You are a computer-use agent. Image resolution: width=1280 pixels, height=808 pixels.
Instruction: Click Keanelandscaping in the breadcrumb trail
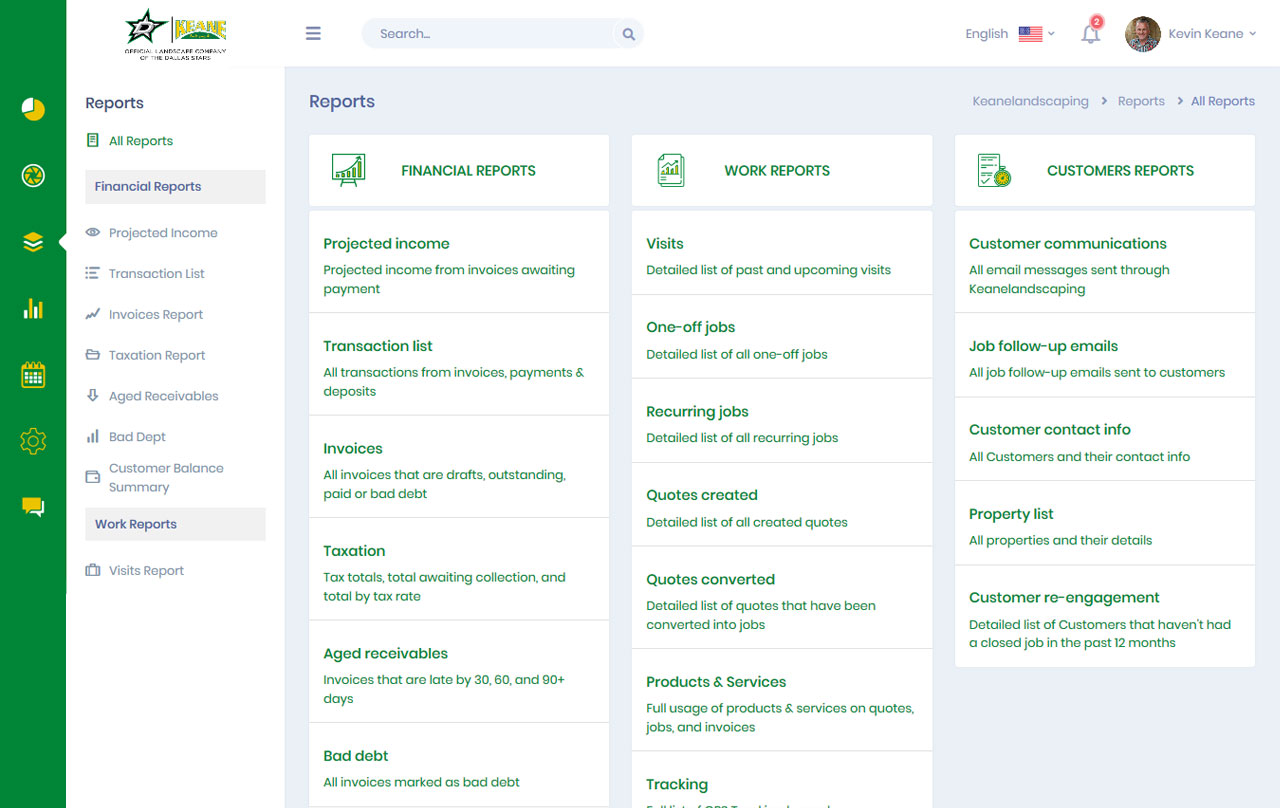pyautogui.click(x=1030, y=100)
